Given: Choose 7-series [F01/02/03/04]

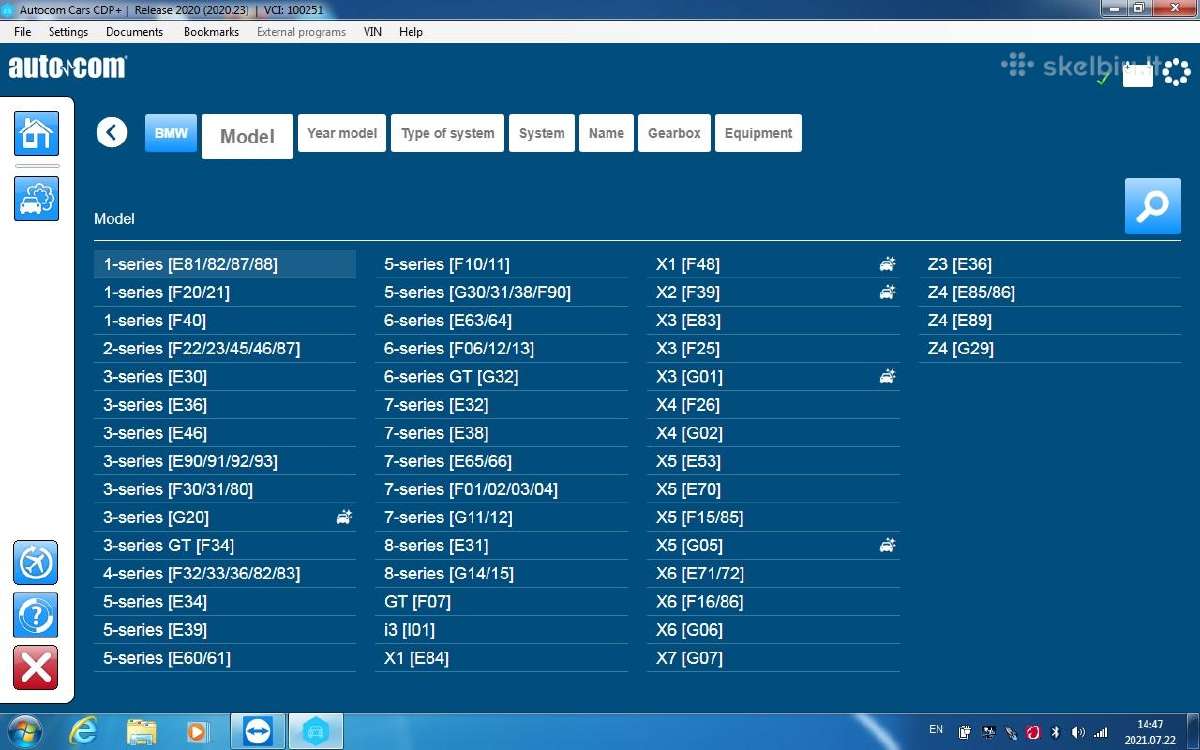Looking at the screenshot, I should pos(501,489).
